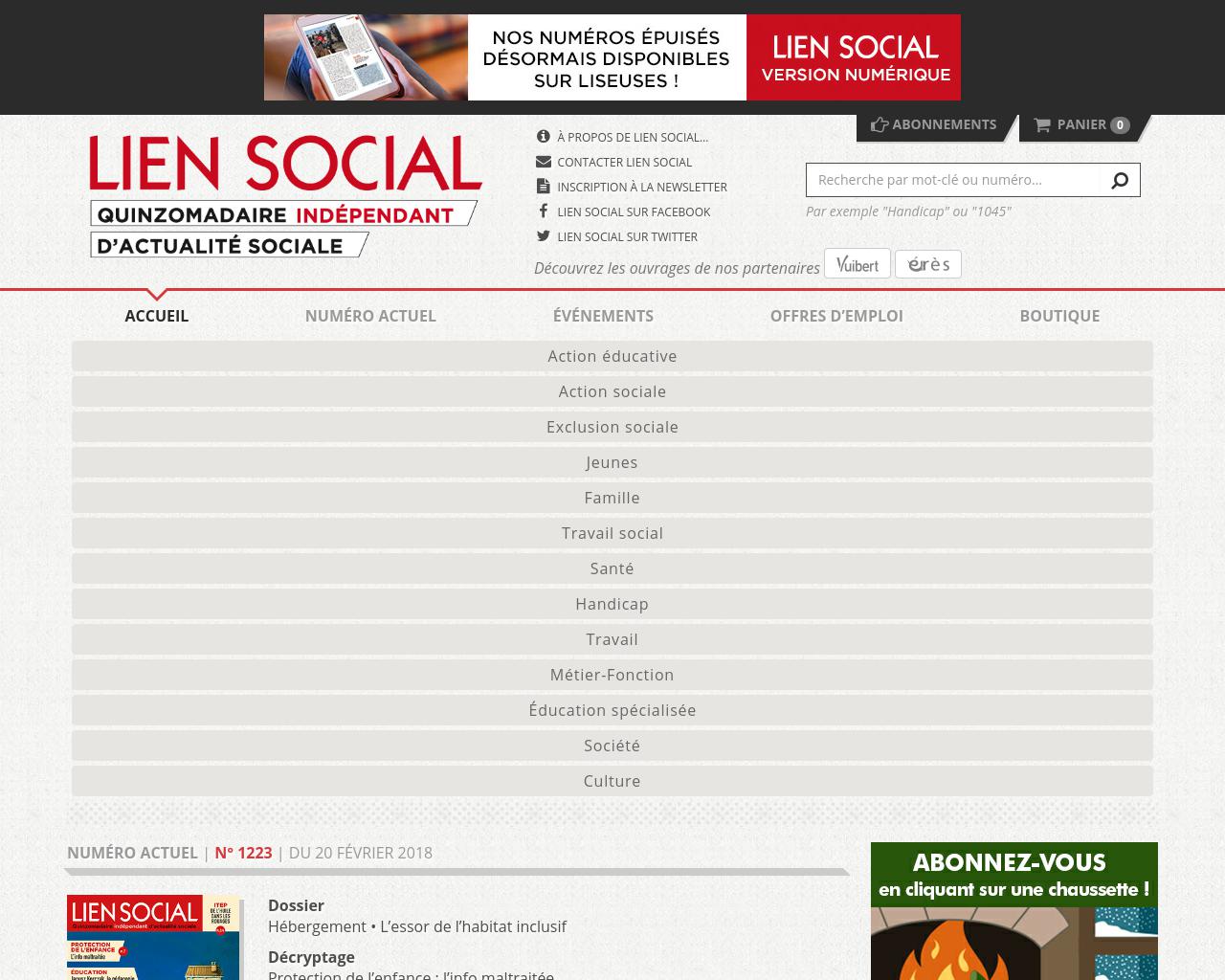This screenshot has width=1225, height=980.
Task: Click the envelope icon for contact
Action: 543,162
